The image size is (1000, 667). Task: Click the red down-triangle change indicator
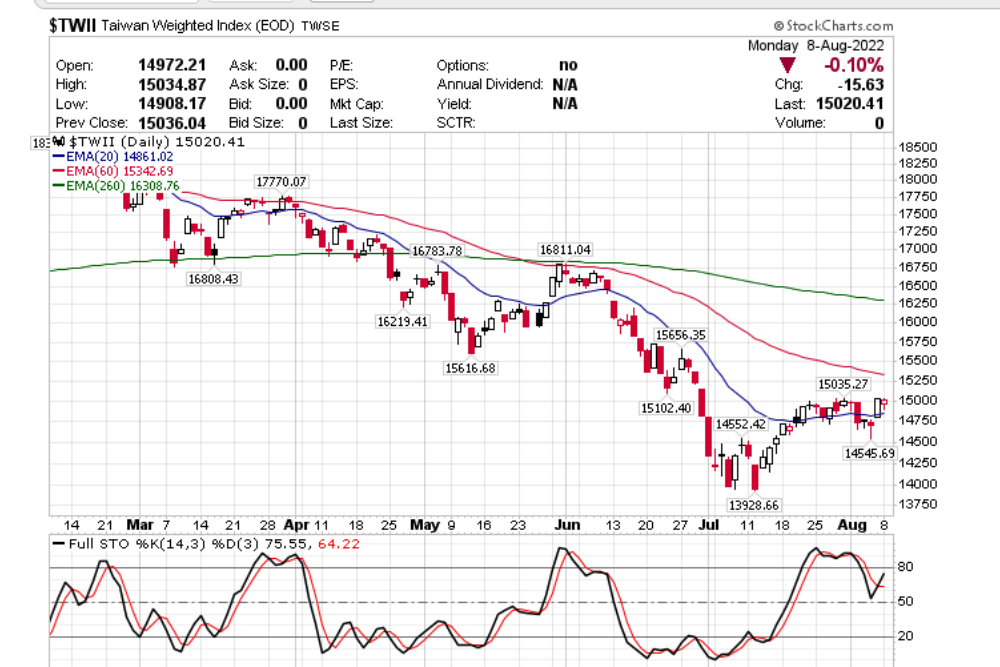(788, 65)
